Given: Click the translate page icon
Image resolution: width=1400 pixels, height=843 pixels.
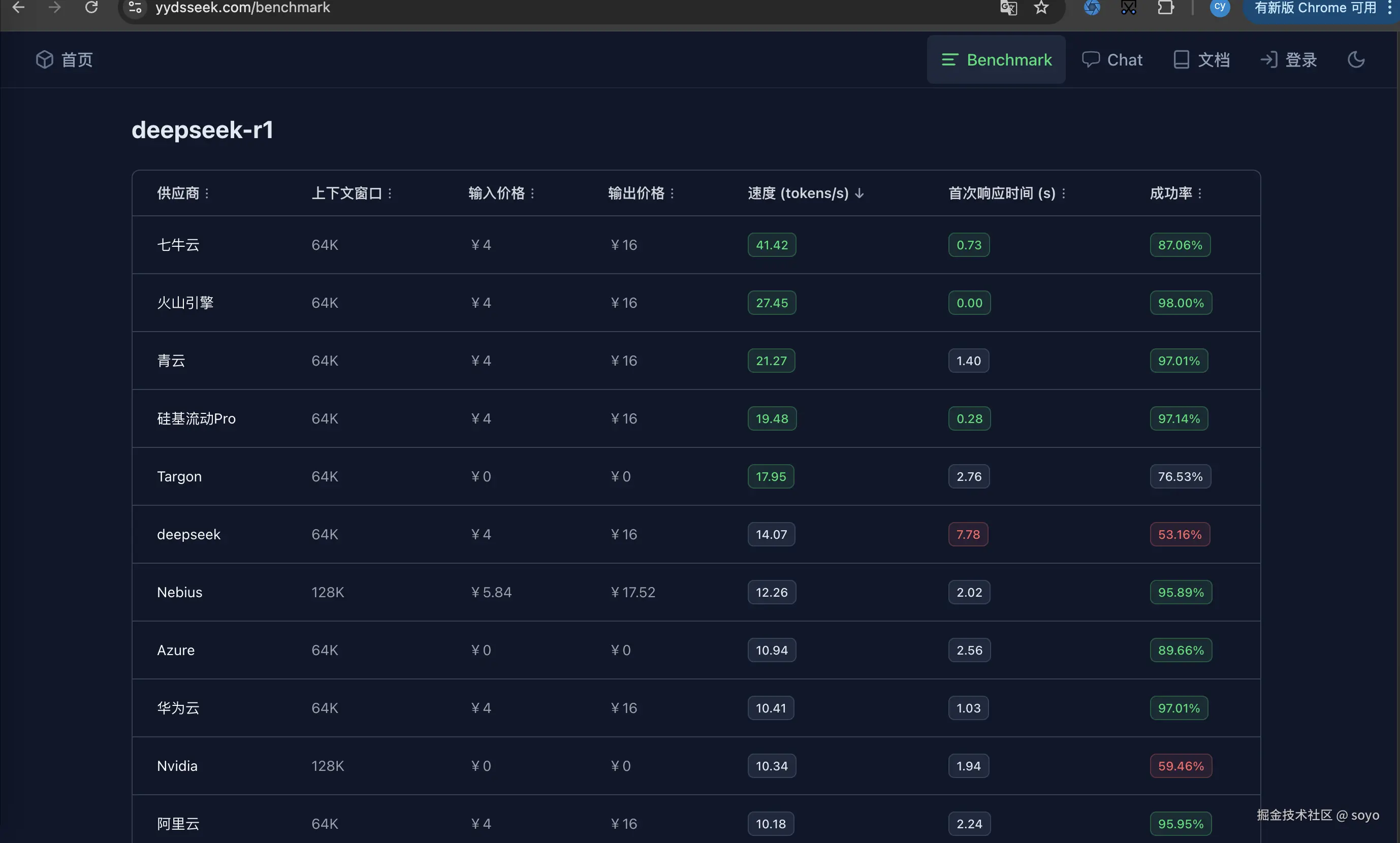Looking at the screenshot, I should [1008, 8].
